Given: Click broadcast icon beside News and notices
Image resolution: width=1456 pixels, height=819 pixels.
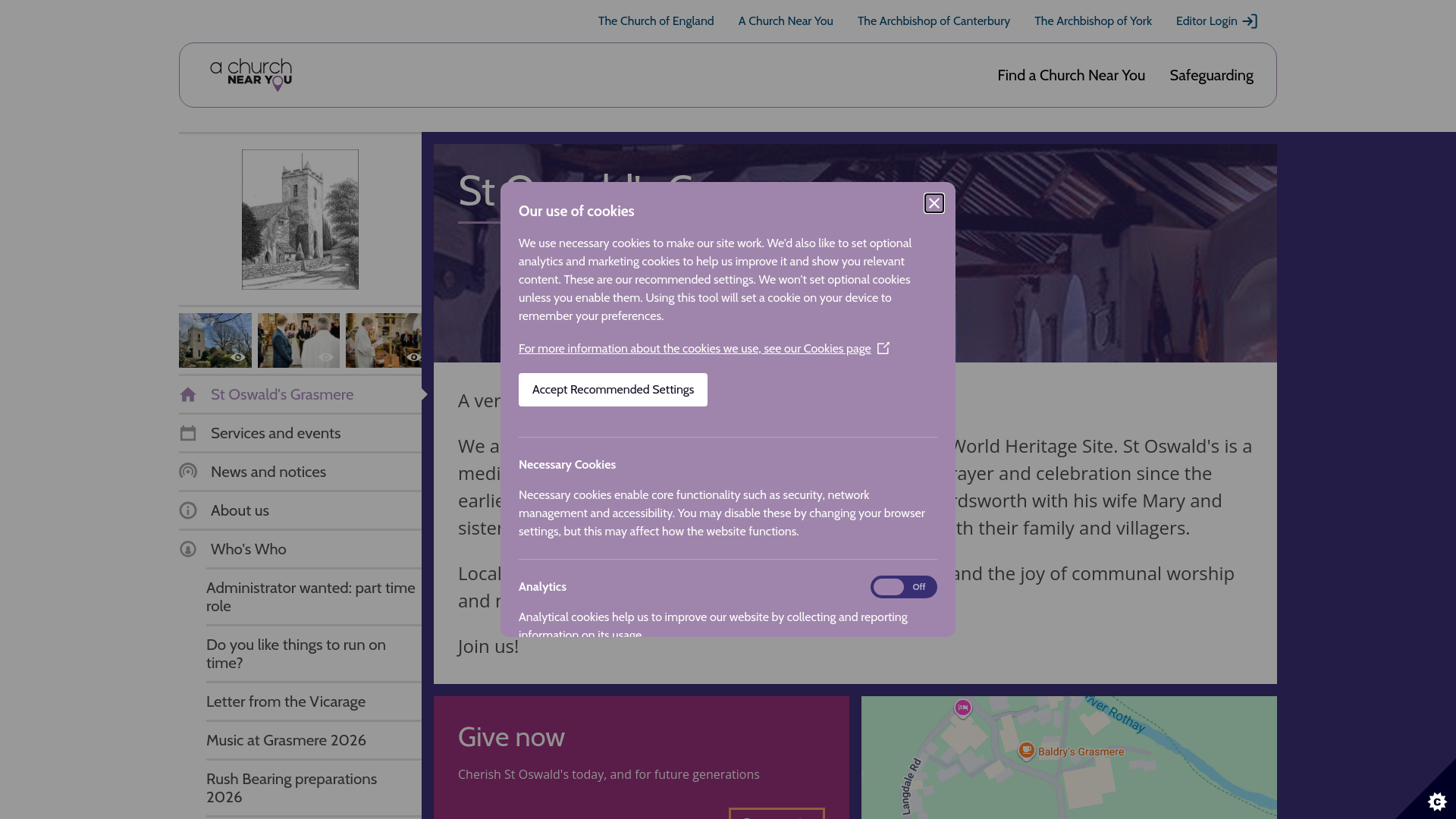Looking at the screenshot, I should pos(188,472).
